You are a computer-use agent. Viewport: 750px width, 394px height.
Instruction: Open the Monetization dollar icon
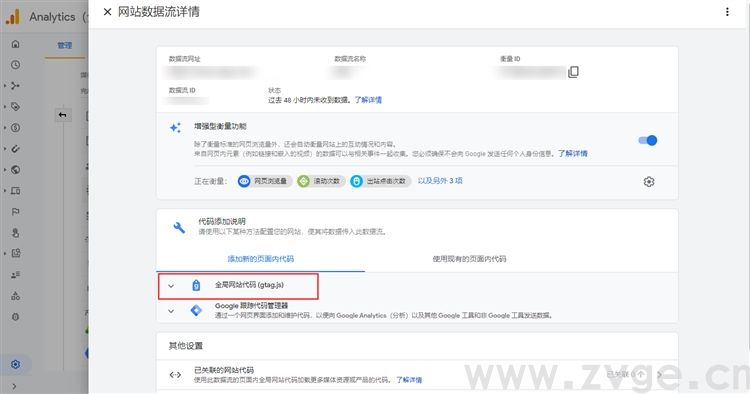pos(15,128)
